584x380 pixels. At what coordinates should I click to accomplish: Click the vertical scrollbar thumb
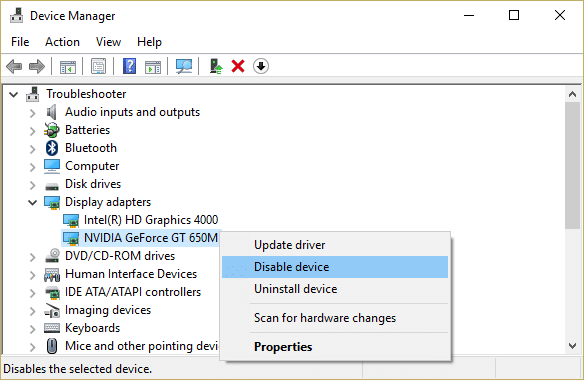click(572, 165)
